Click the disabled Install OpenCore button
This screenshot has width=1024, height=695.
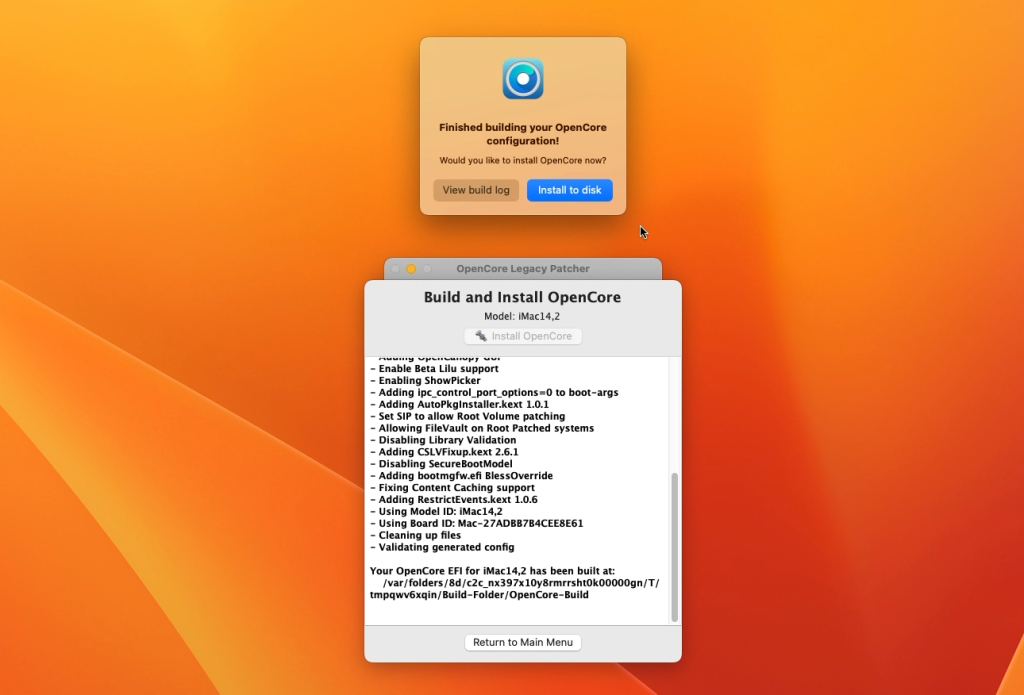[x=522, y=336]
